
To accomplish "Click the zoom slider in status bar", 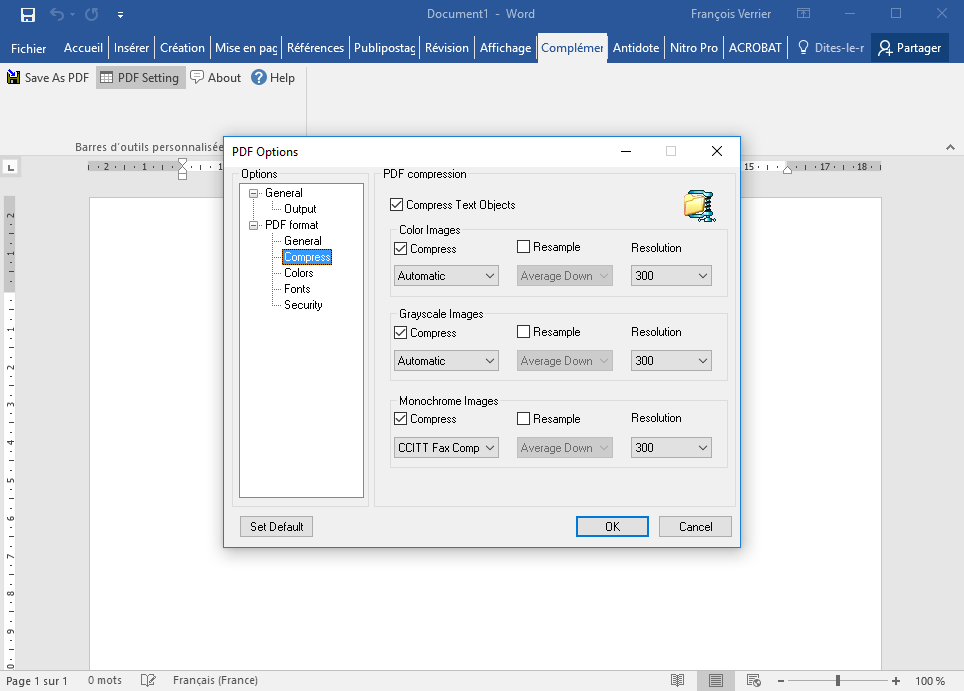I will 836,680.
